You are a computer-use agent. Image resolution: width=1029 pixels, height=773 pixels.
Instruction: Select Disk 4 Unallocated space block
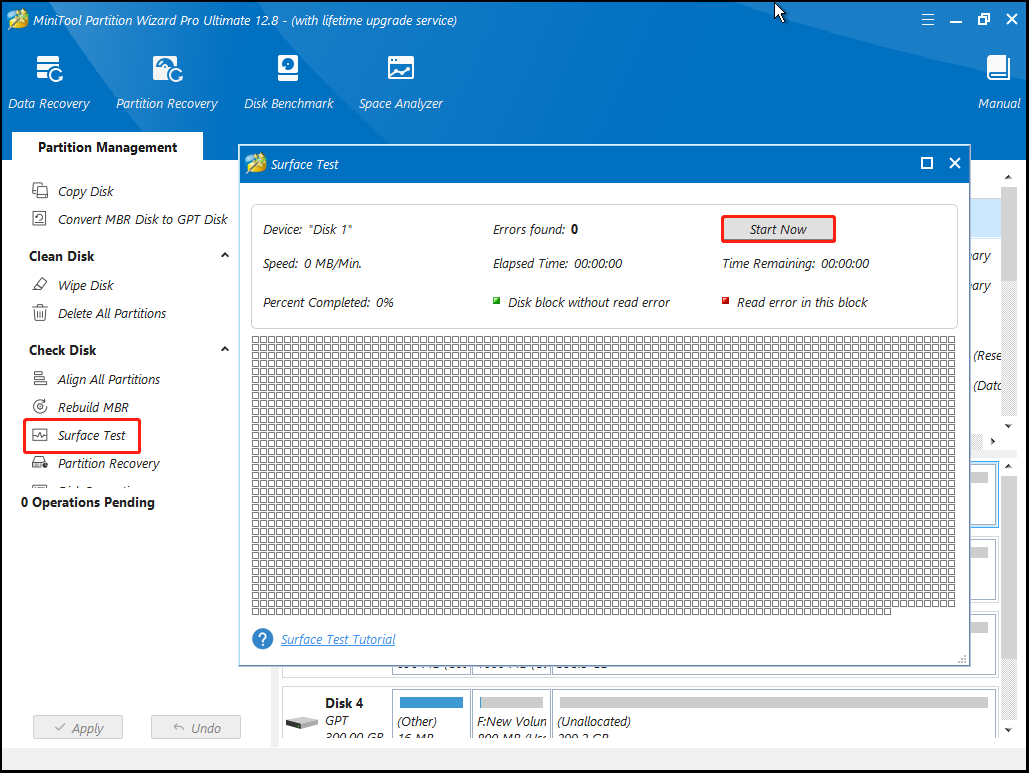pos(774,713)
